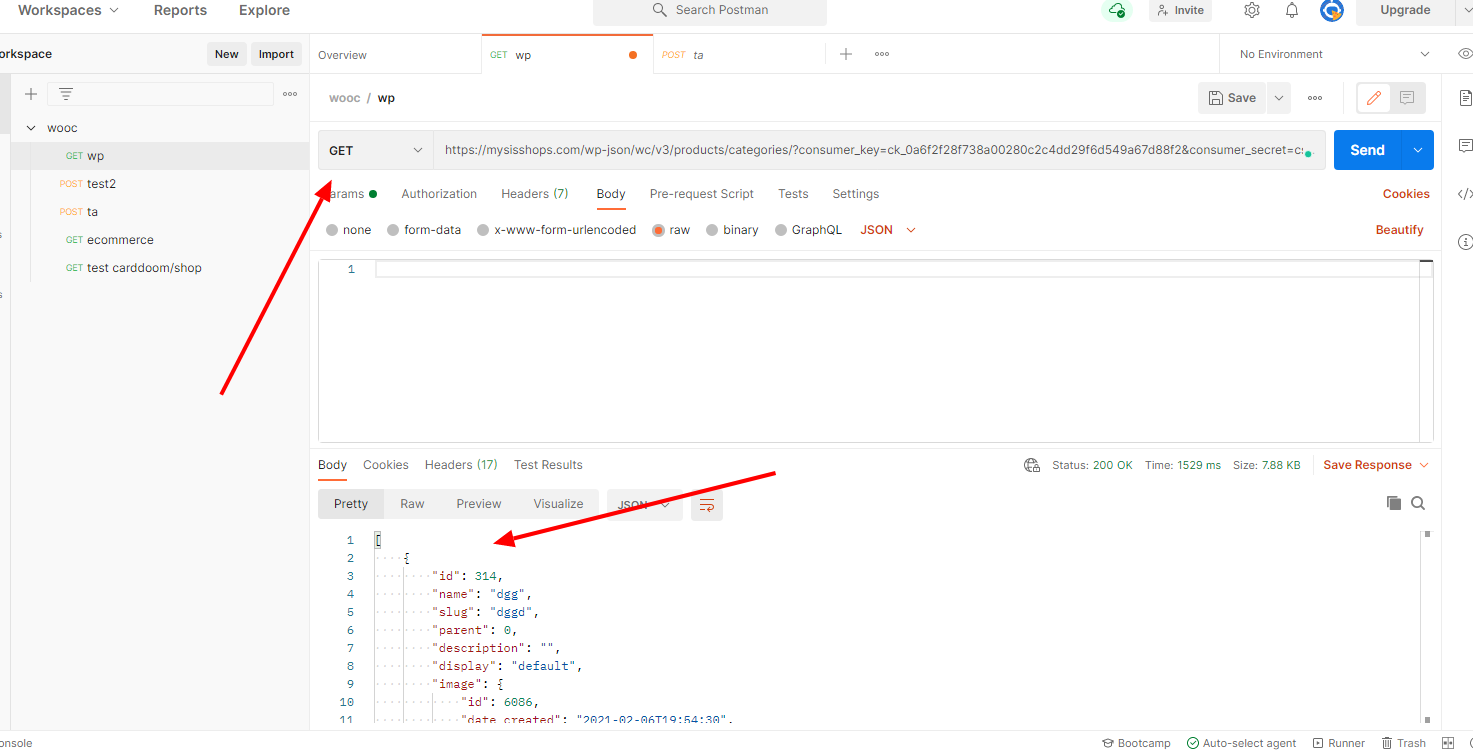Switch response view to Raw
Viewport: 1473px width, 751px height.
tap(412, 504)
